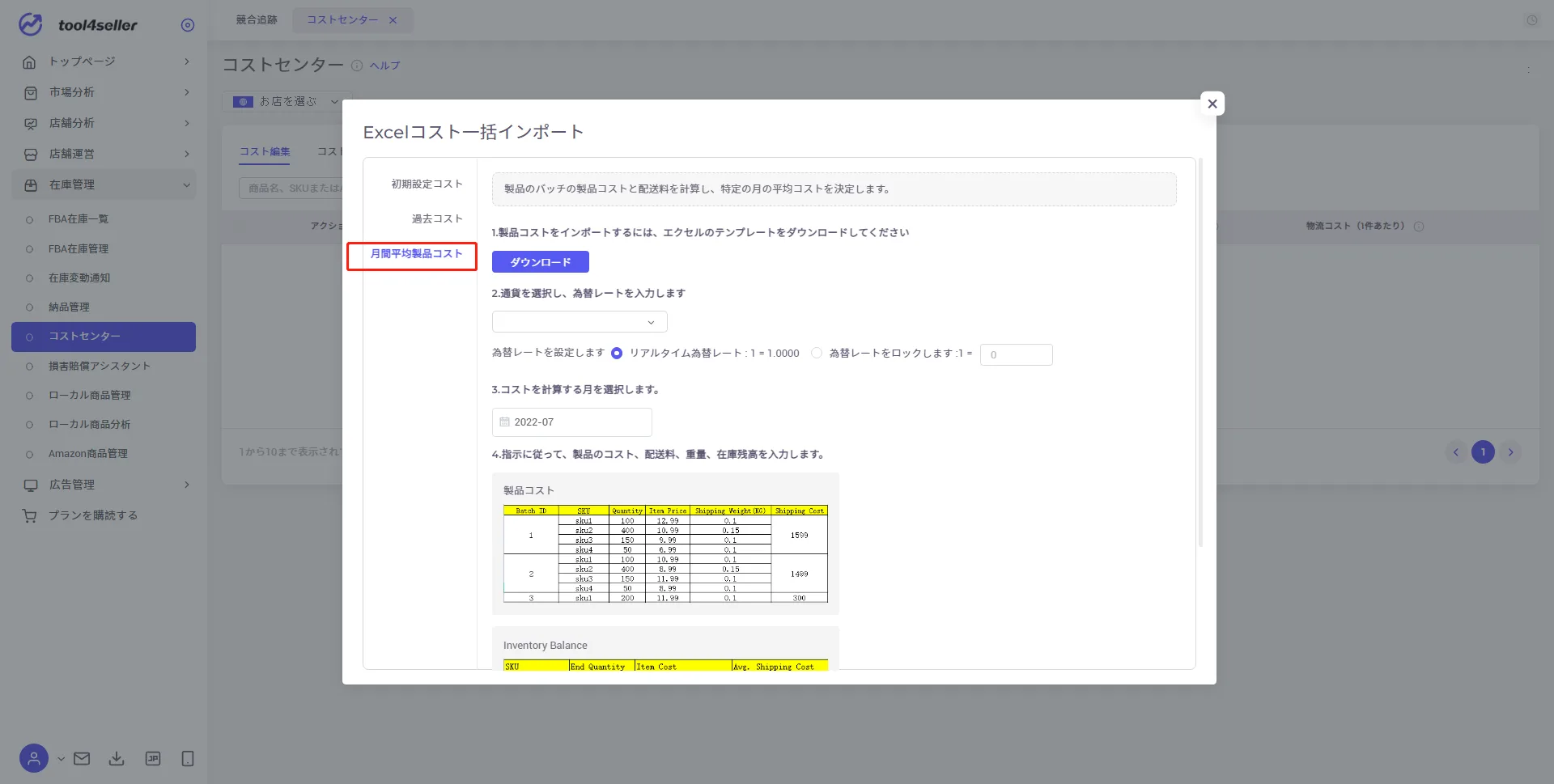Open the ヘルプ link
This screenshot has height=784, width=1554.
(385, 66)
